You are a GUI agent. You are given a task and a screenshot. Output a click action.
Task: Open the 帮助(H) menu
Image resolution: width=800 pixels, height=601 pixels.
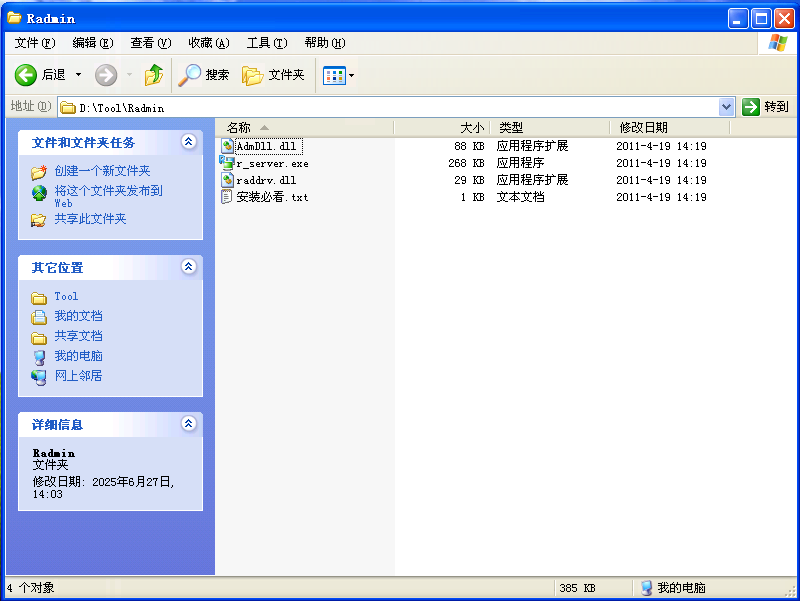(x=325, y=43)
